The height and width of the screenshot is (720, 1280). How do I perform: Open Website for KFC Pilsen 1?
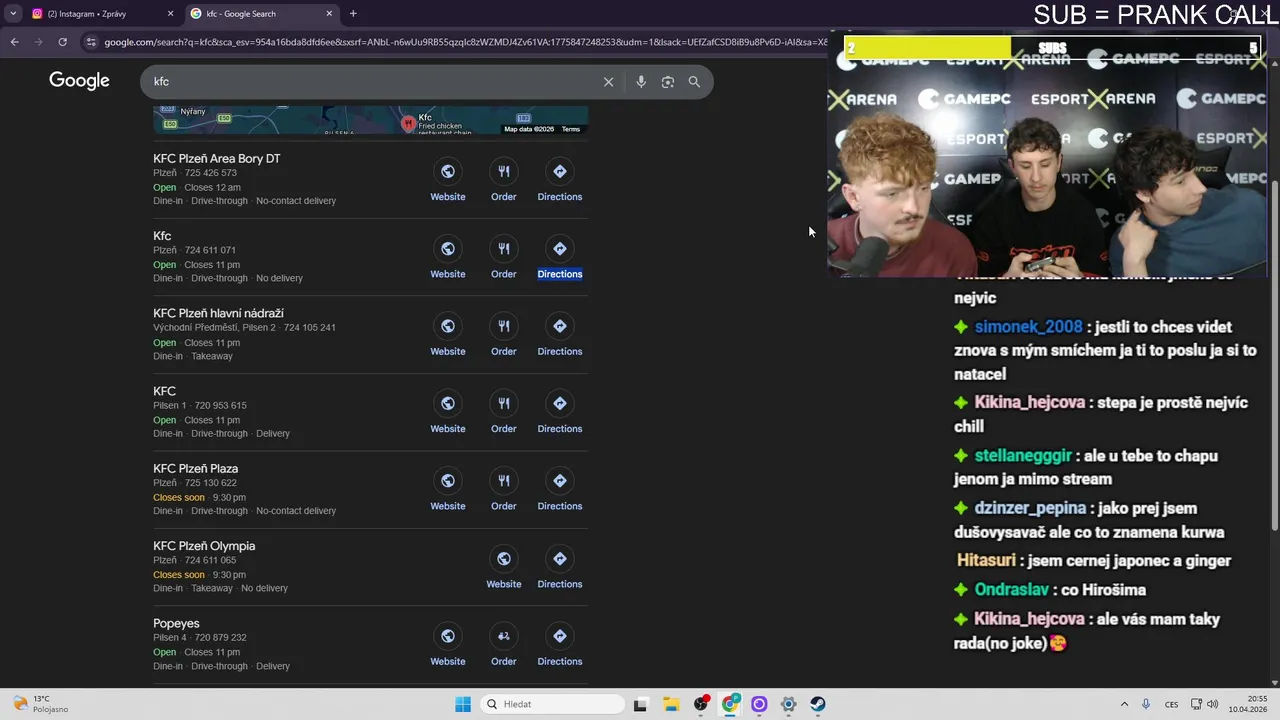(448, 414)
